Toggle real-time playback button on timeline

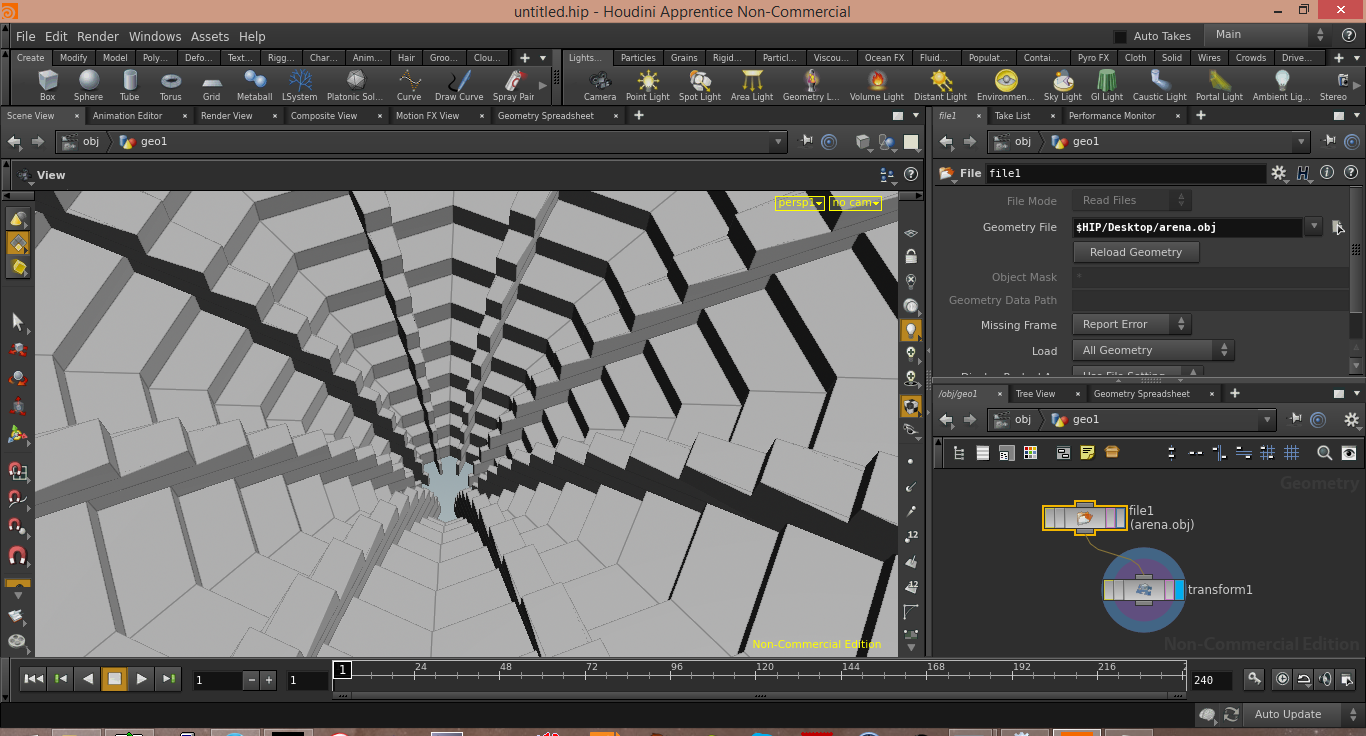click(x=1283, y=679)
